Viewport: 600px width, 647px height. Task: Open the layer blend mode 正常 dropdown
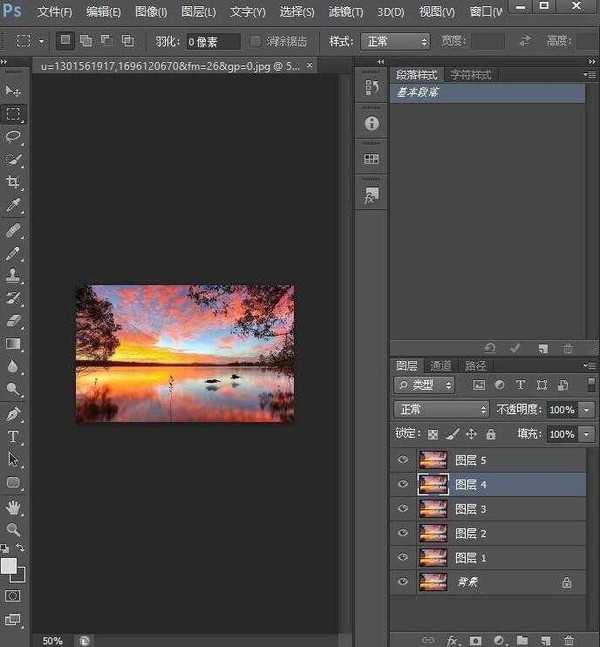441,410
